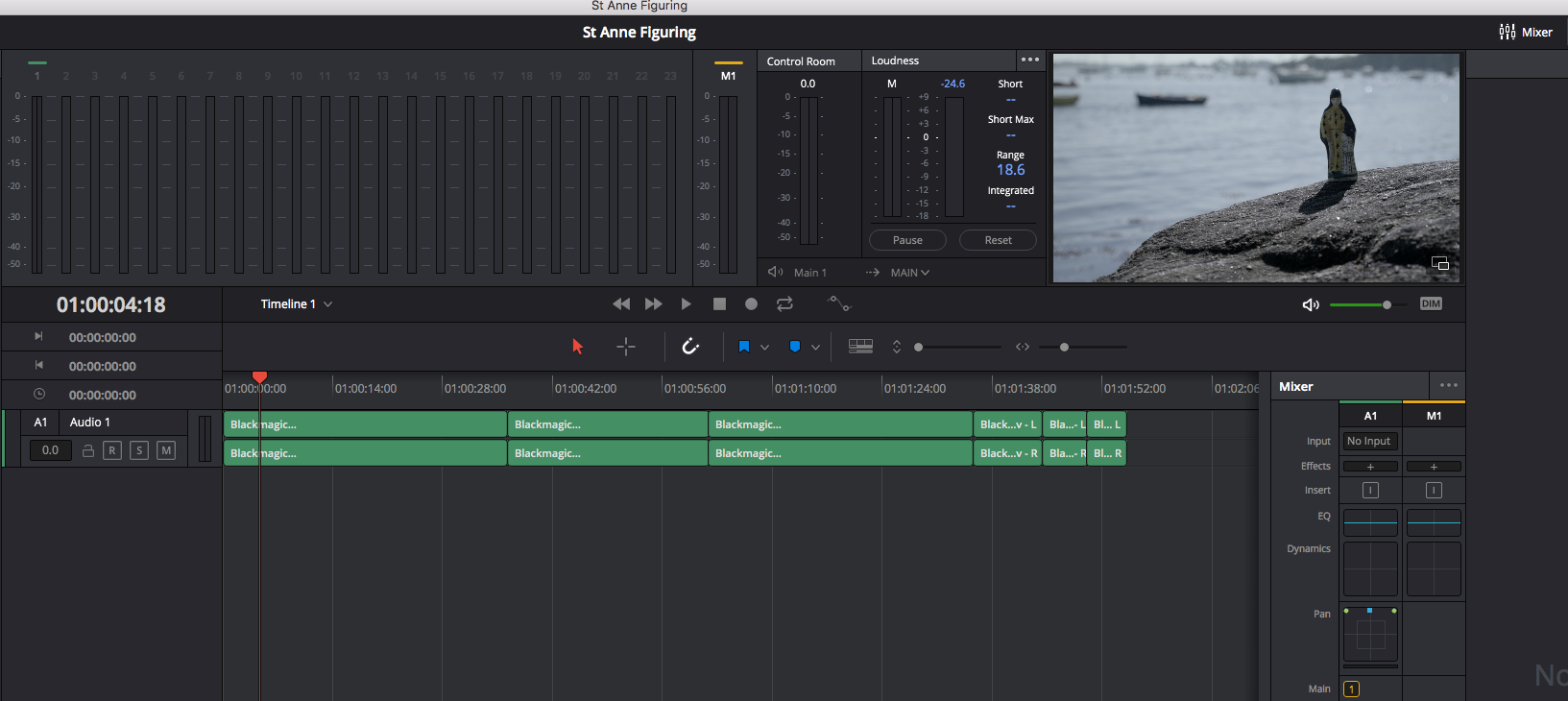The height and width of the screenshot is (701, 1568).
Task: Add a flag with the blue flag icon
Action: pyautogui.click(x=744, y=347)
